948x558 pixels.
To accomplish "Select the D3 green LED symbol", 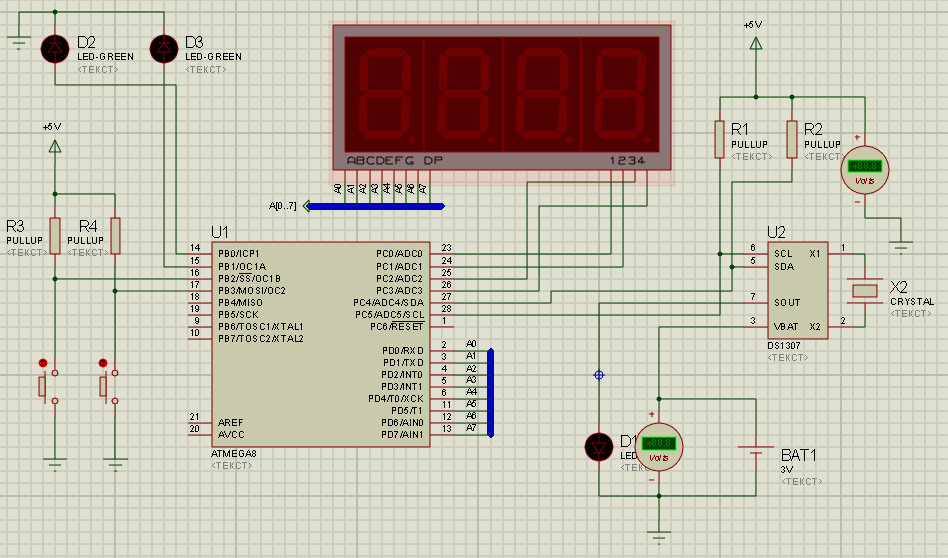I will coord(163,48).
